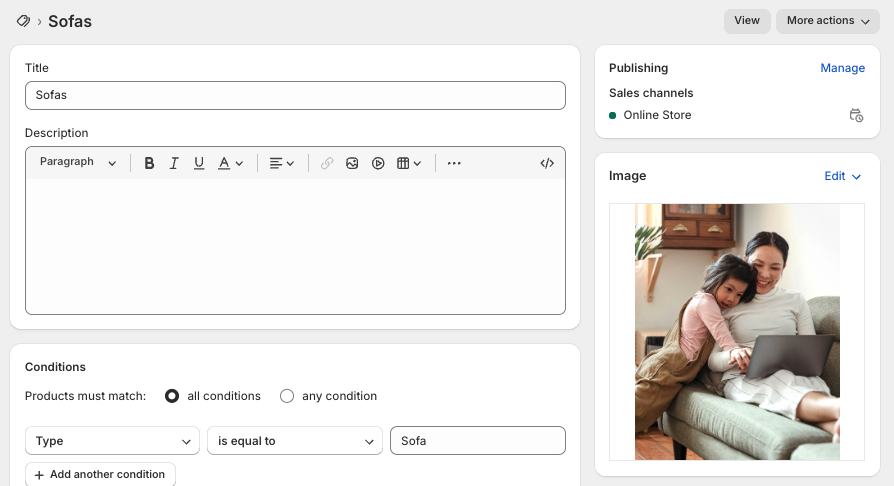
Task: Click the Manage publishing link
Action: 842,68
